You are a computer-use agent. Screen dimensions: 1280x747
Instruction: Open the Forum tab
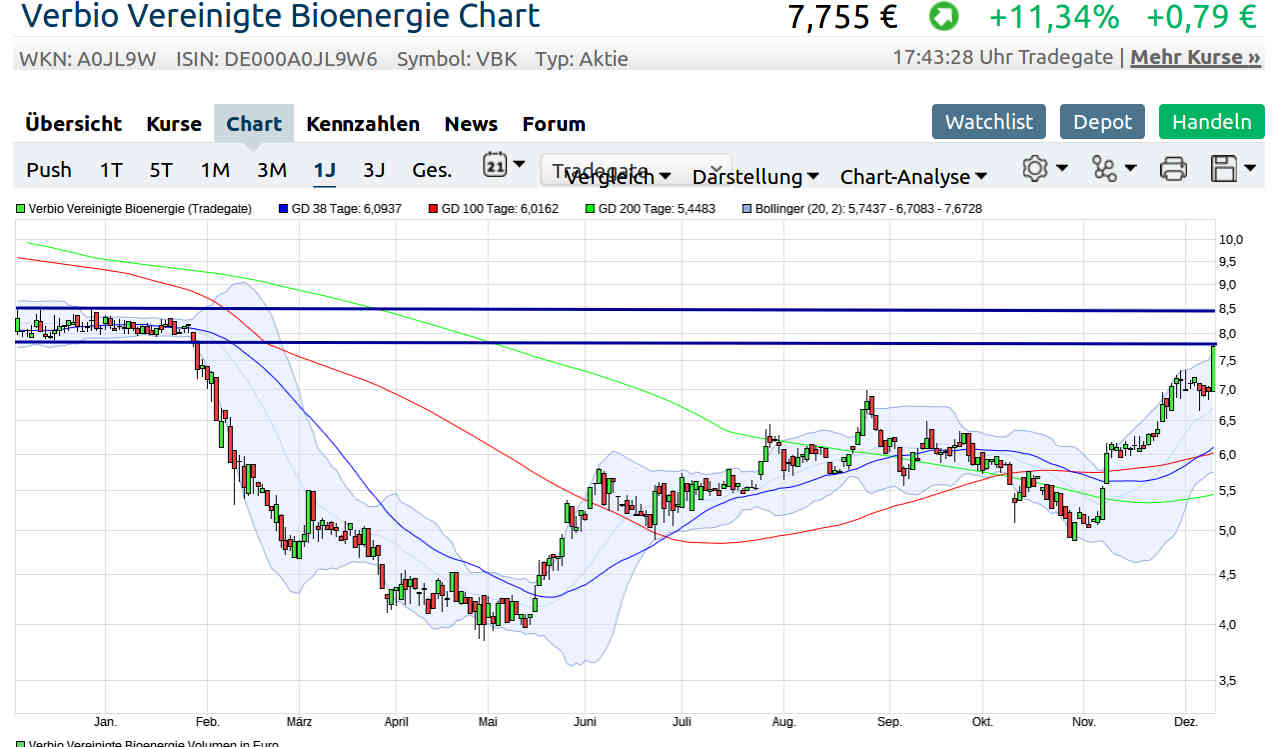click(554, 124)
